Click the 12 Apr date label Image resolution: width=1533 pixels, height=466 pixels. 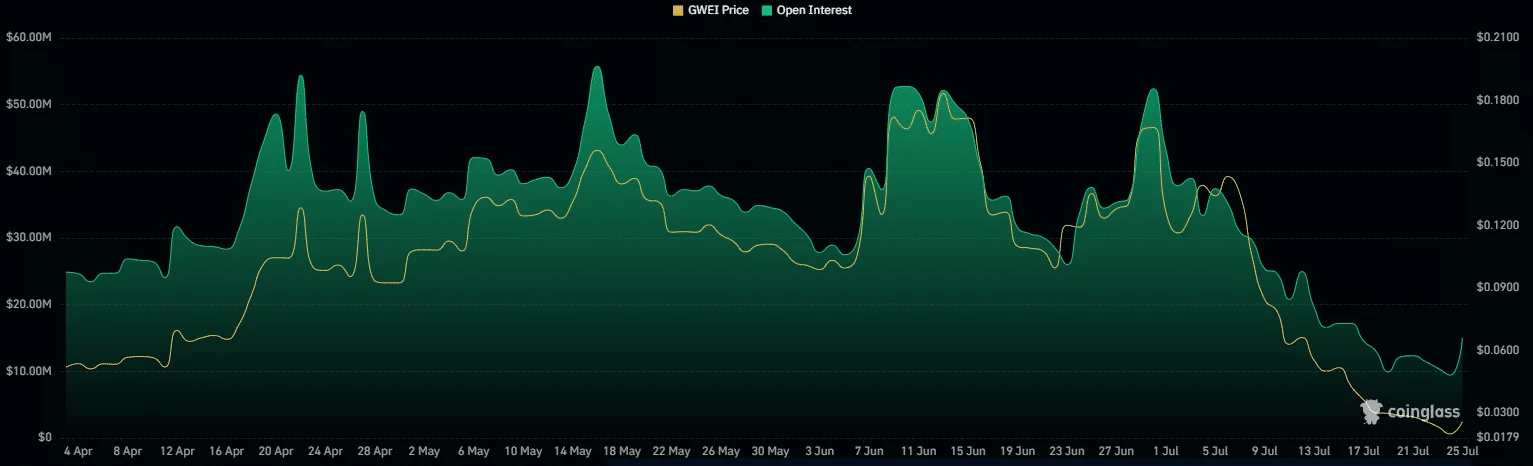(x=177, y=452)
